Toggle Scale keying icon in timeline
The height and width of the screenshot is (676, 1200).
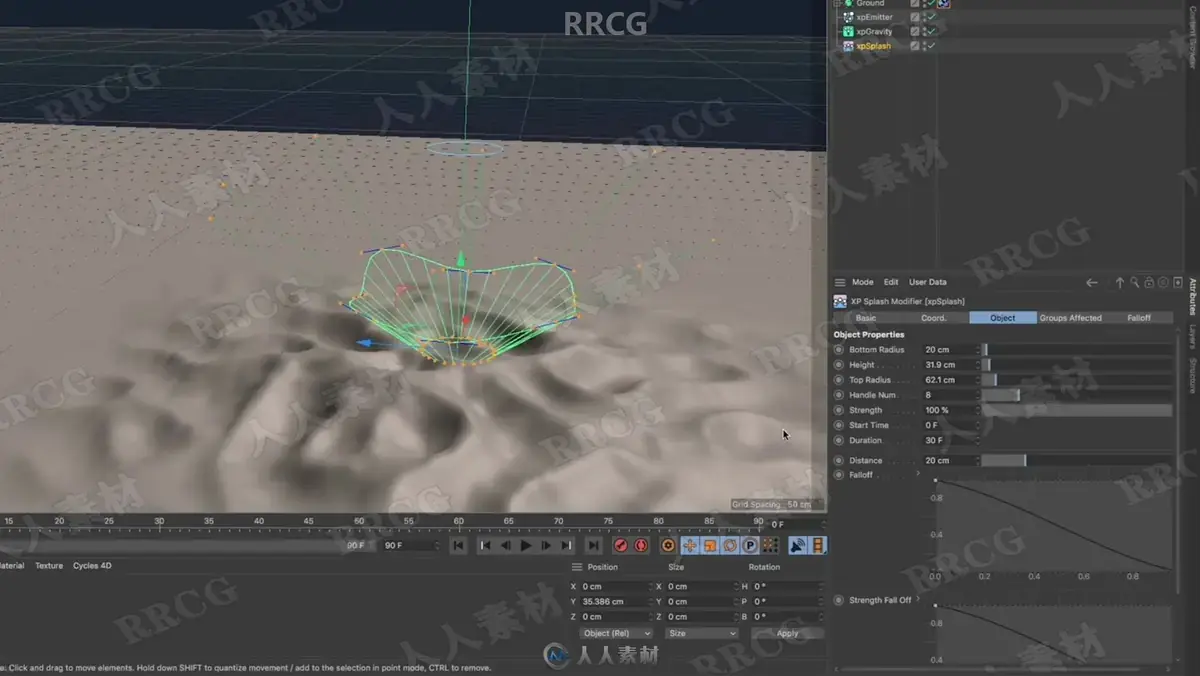(x=710, y=545)
